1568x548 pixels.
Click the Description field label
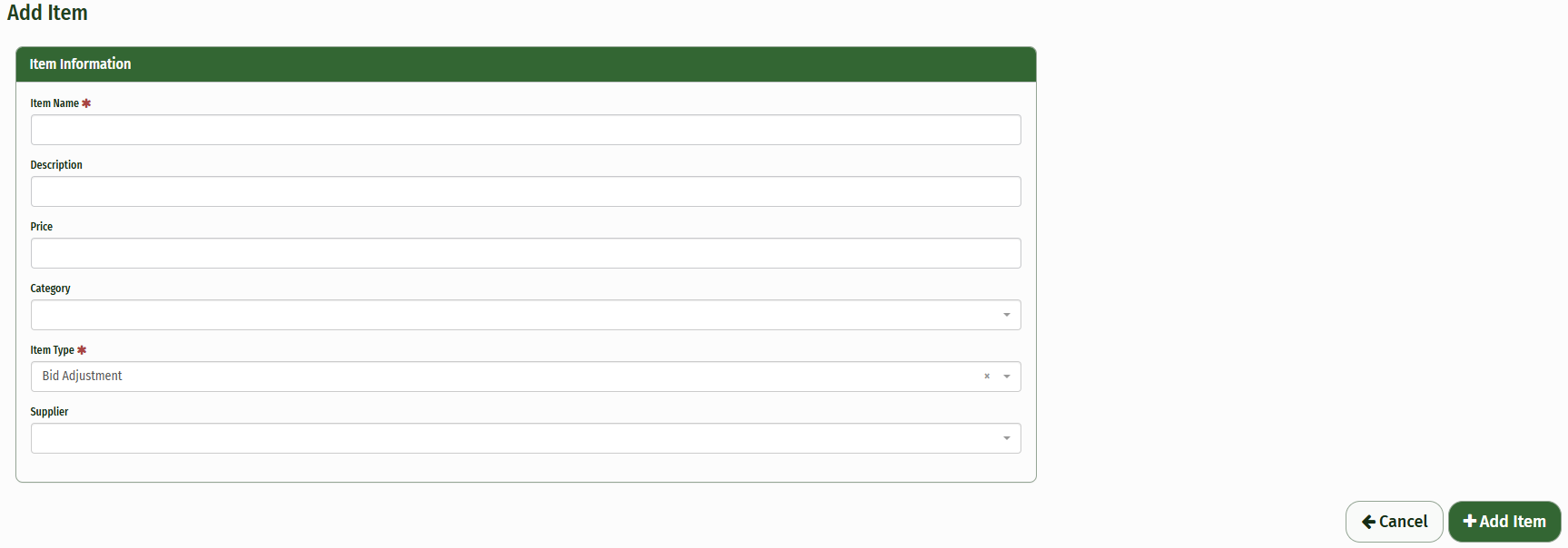click(x=56, y=165)
